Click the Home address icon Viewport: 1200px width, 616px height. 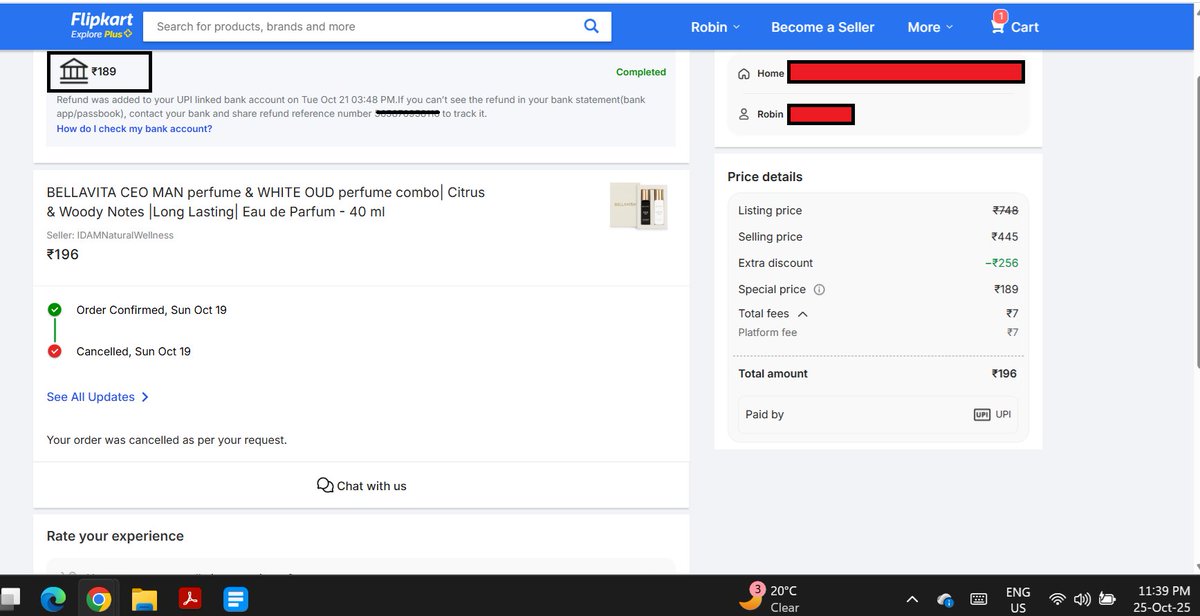click(743, 74)
